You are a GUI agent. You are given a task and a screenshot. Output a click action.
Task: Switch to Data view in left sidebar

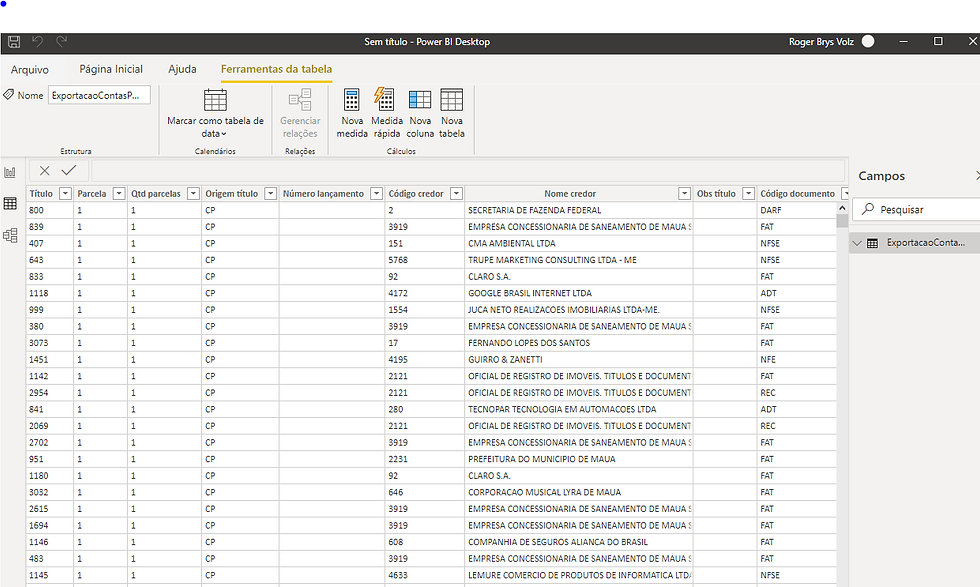[10, 203]
